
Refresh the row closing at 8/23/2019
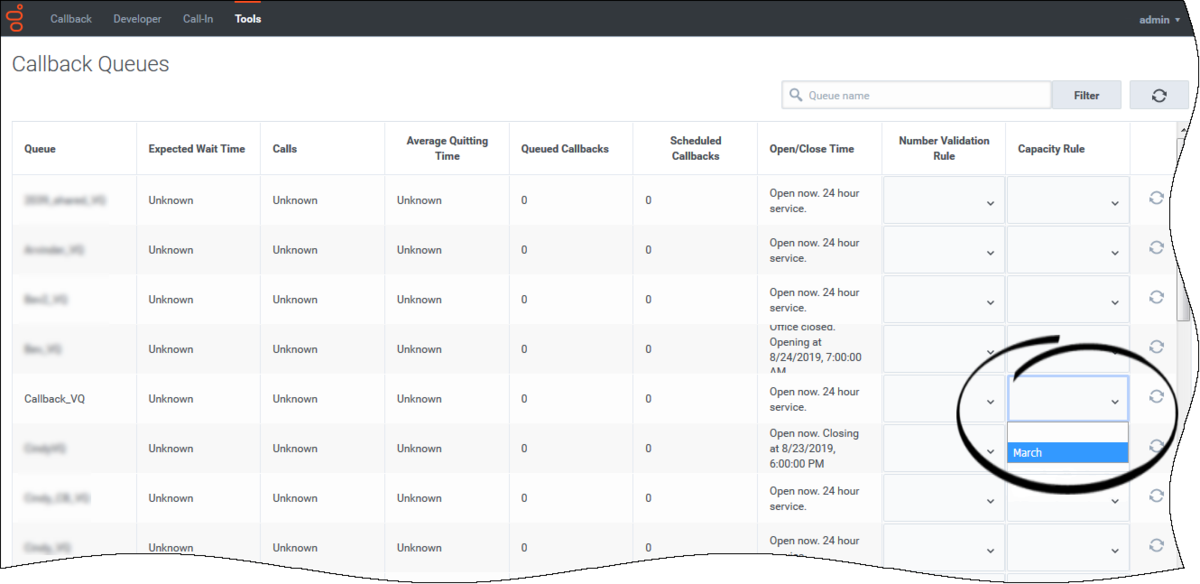coord(1156,446)
